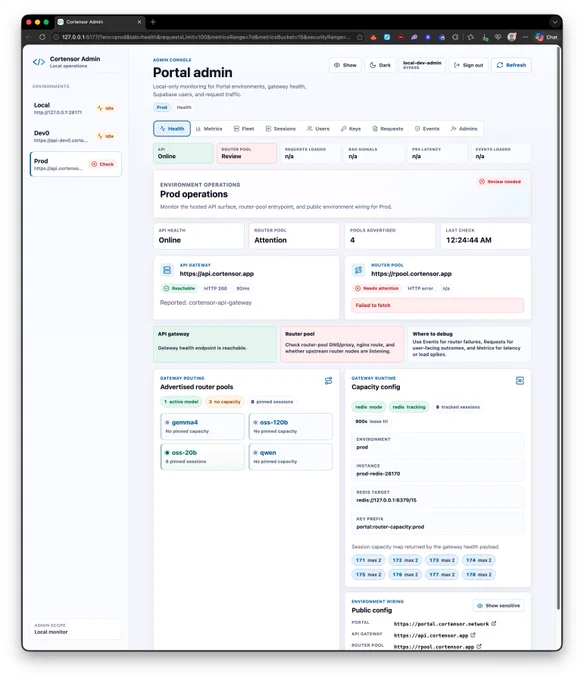584x680 pixels.
Task: Go to the Users tab
Action: (x=318, y=129)
